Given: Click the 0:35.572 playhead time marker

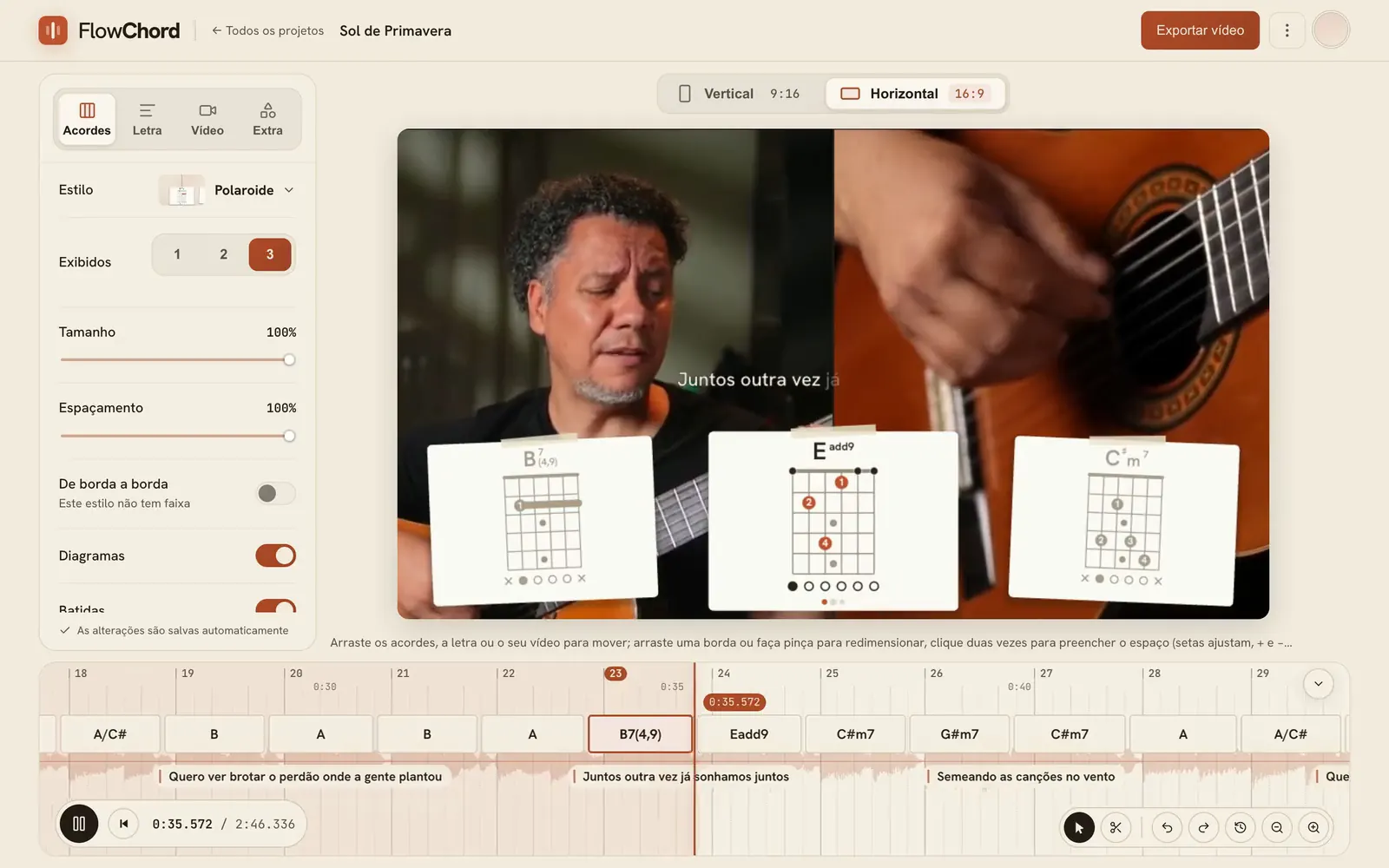Looking at the screenshot, I should pos(734,702).
